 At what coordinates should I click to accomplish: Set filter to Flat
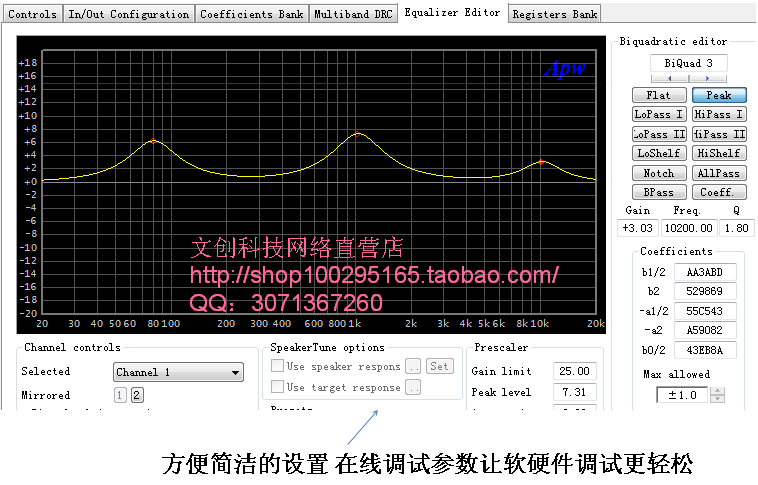(x=659, y=96)
